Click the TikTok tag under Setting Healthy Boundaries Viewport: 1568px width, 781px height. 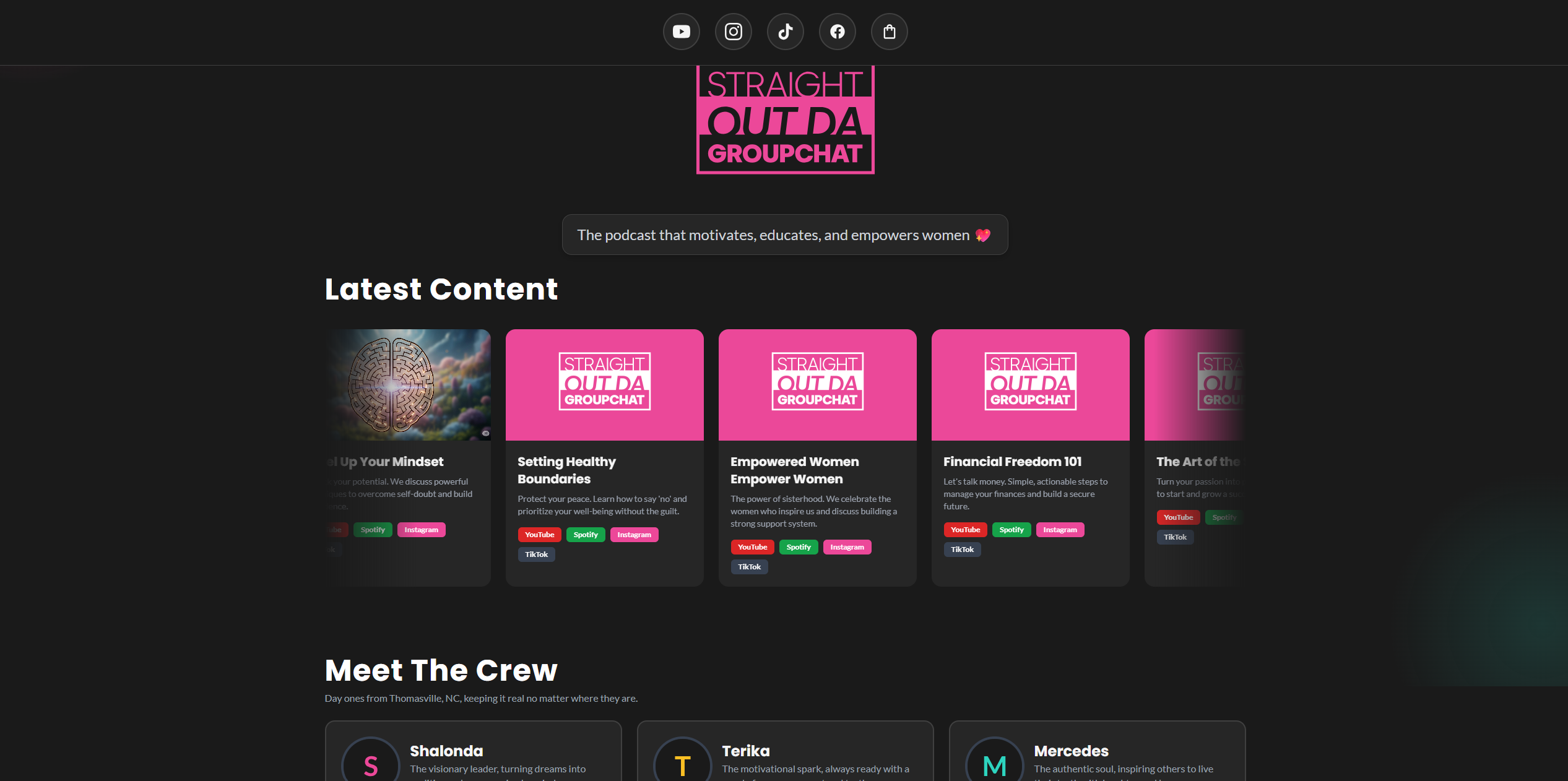tap(536, 554)
